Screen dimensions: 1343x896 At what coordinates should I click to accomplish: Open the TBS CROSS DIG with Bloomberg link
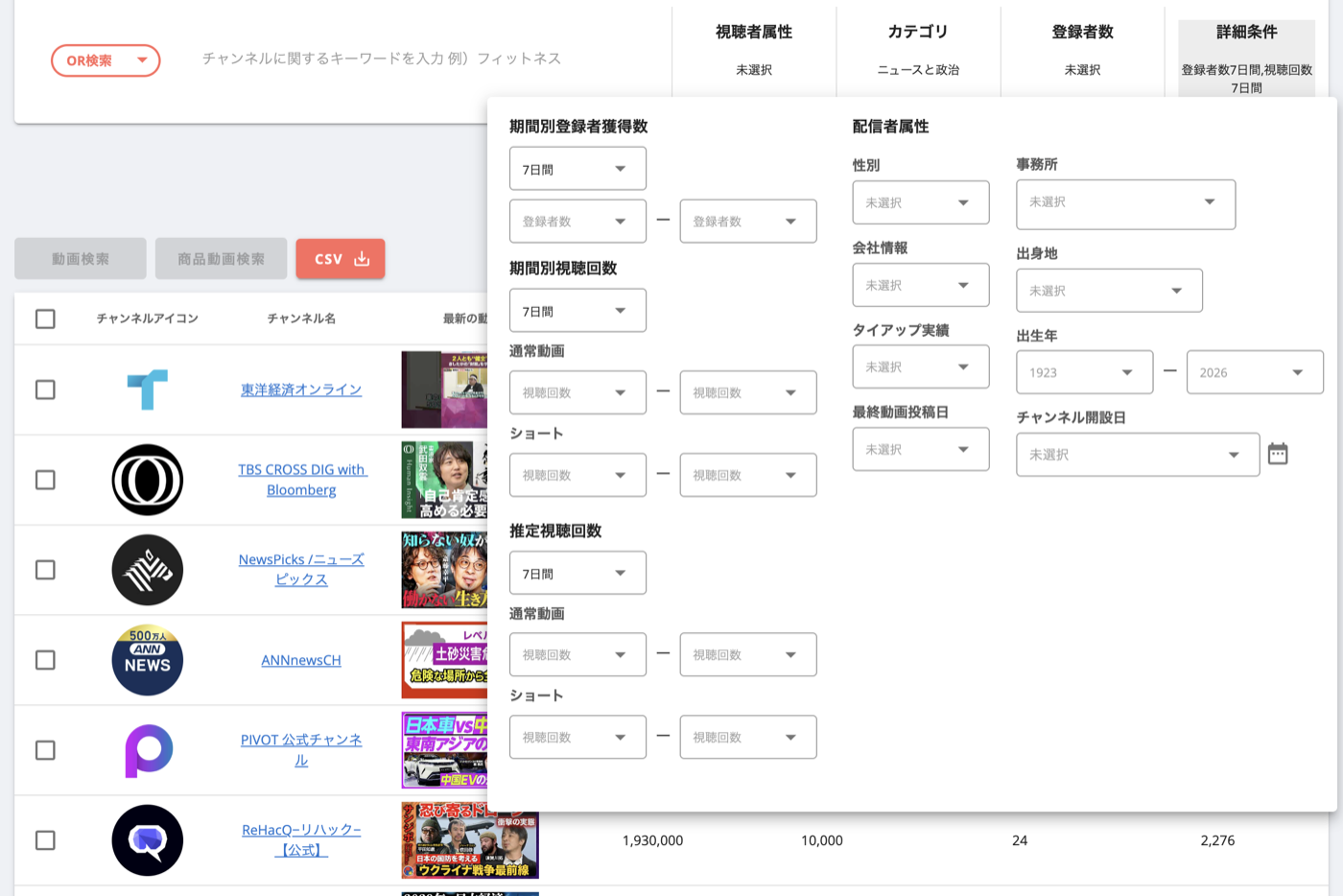[x=301, y=480]
